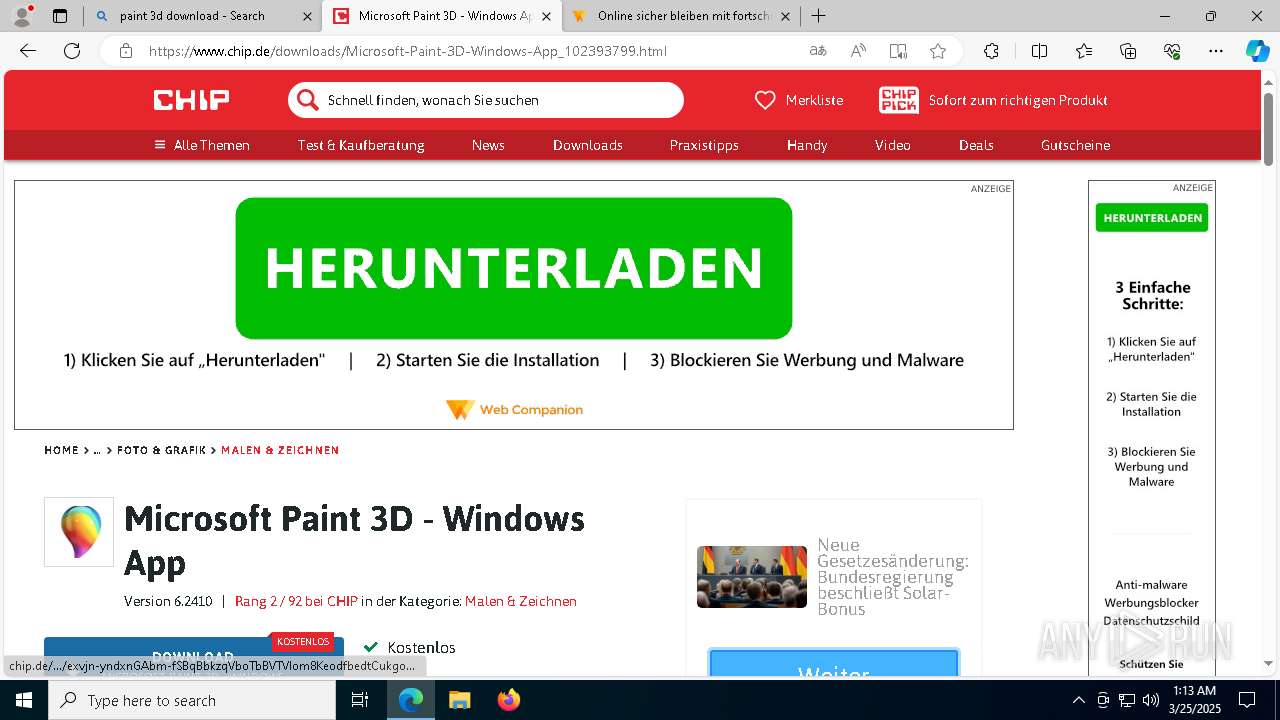Viewport: 1280px width, 720px height.
Task: Click the taskbar search box
Action: pos(192,700)
